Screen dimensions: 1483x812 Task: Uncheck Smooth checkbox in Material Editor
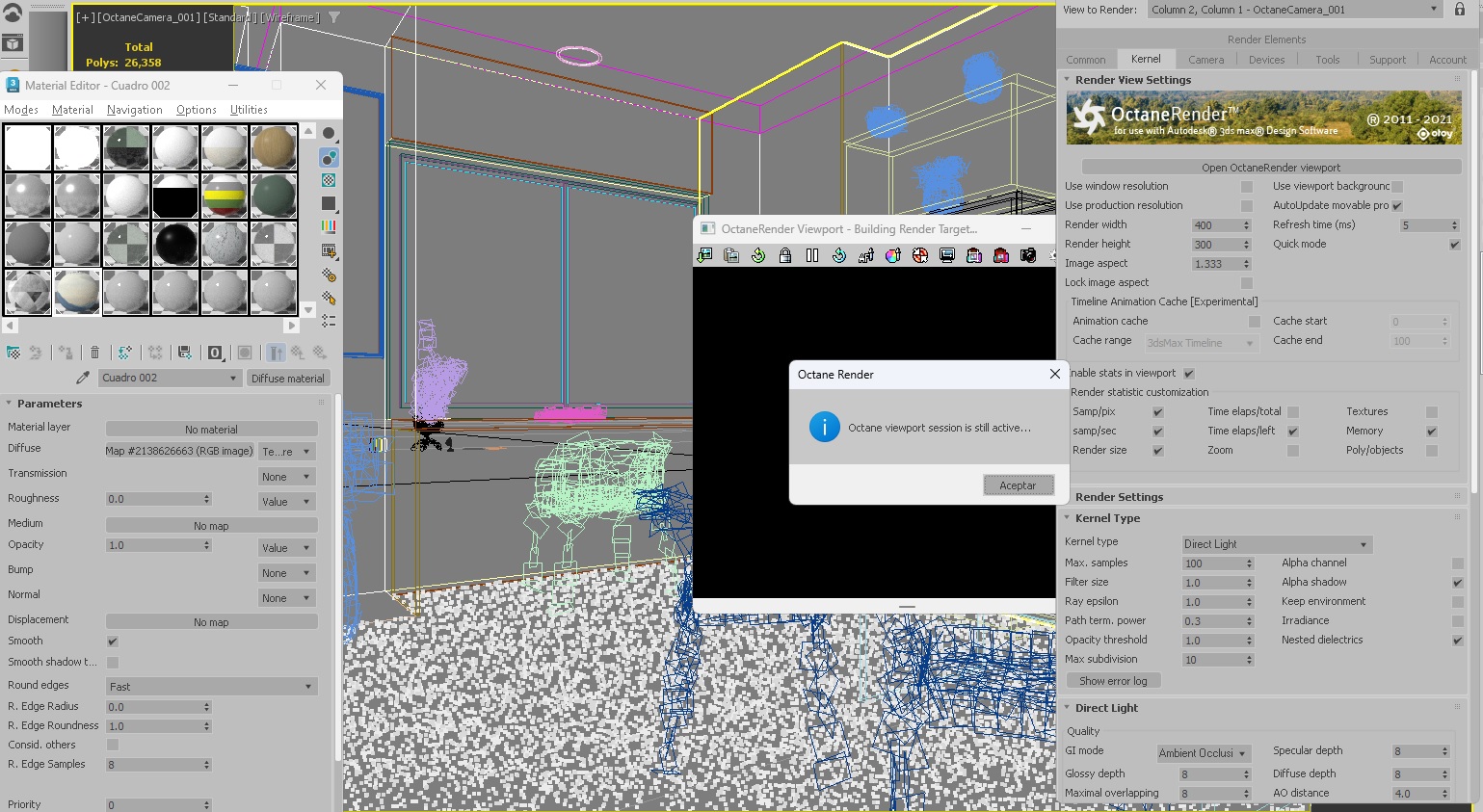pos(113,642)
